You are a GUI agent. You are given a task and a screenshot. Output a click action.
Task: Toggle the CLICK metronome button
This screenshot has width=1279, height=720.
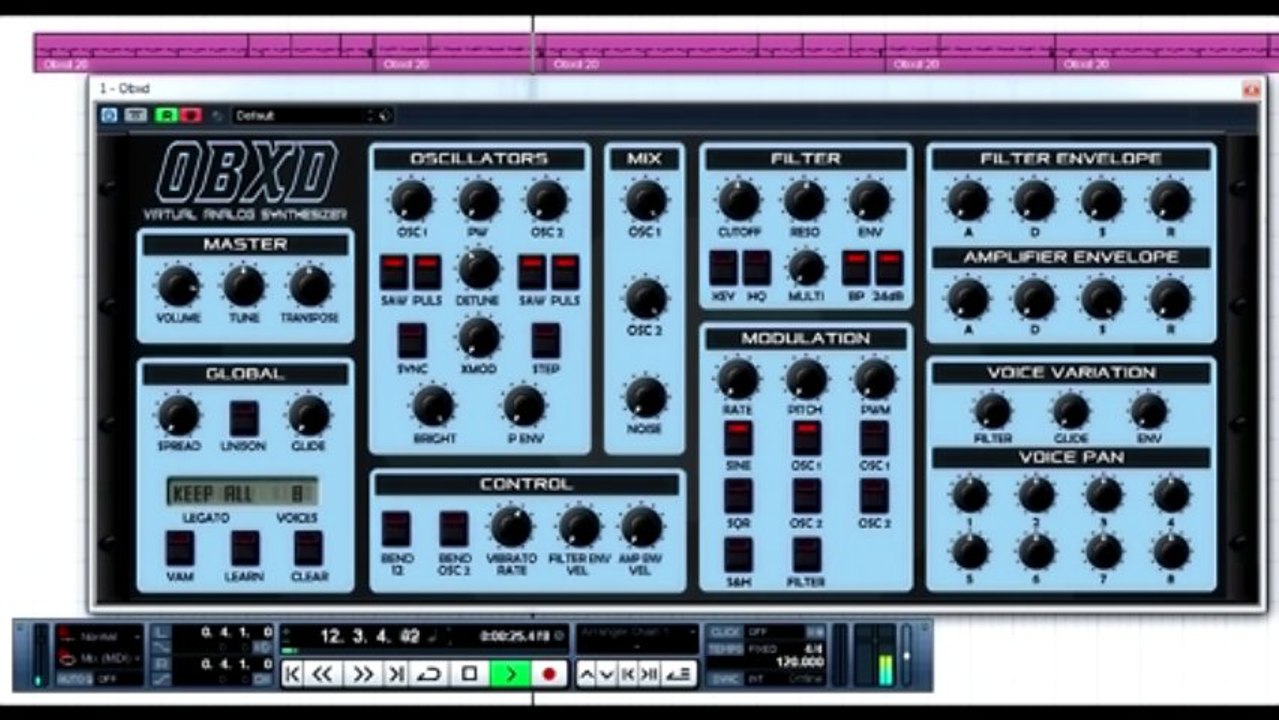pos(724,632)
